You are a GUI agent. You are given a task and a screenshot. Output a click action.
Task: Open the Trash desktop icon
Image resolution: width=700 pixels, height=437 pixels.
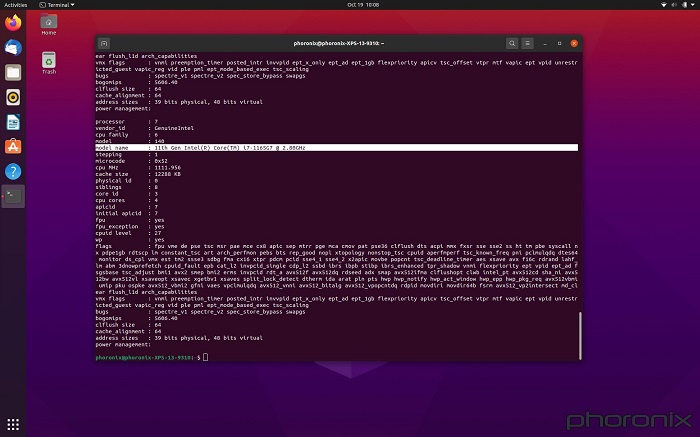tap(48, 62)
